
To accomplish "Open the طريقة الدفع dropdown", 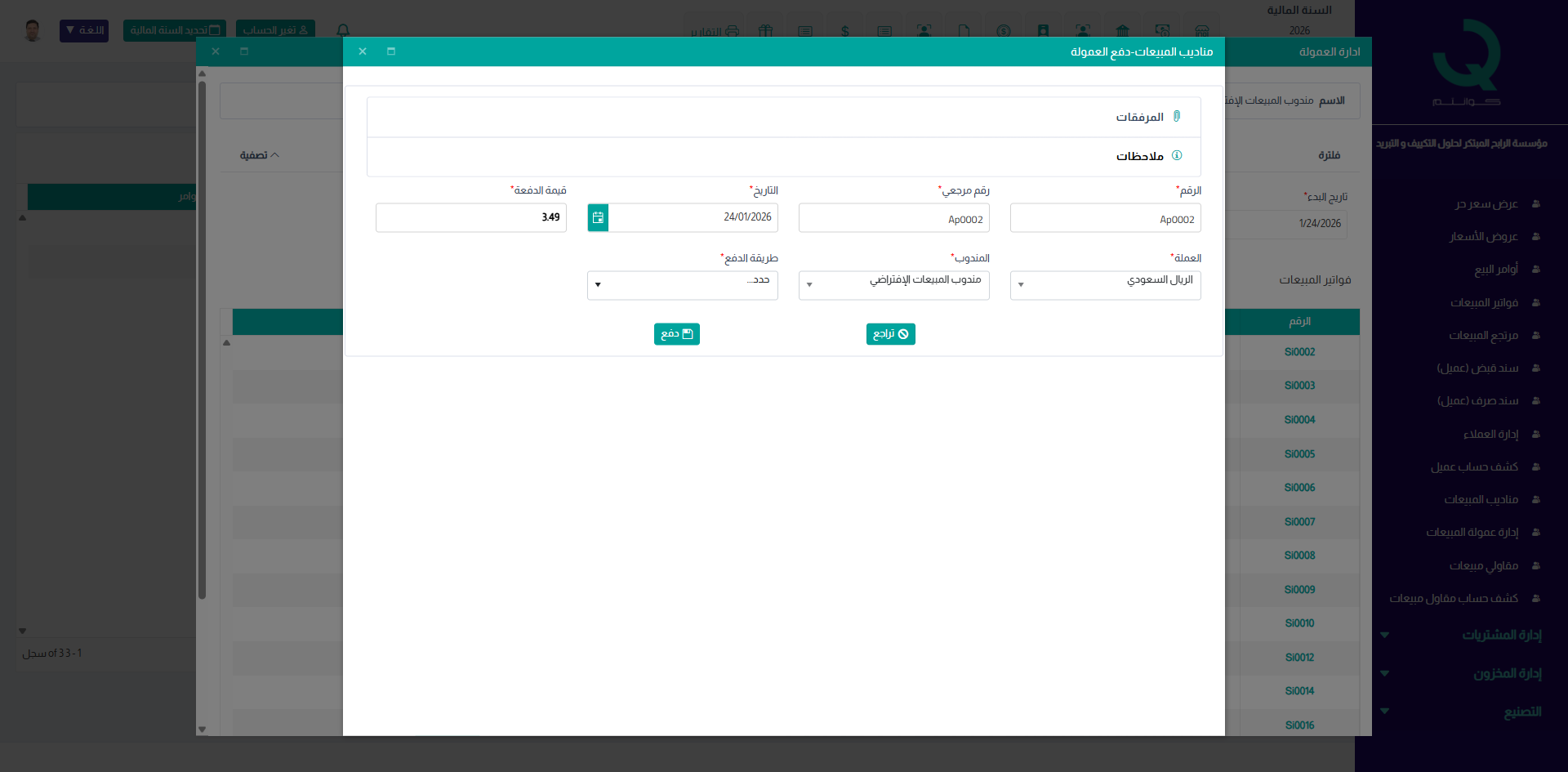I will point(682,285).
